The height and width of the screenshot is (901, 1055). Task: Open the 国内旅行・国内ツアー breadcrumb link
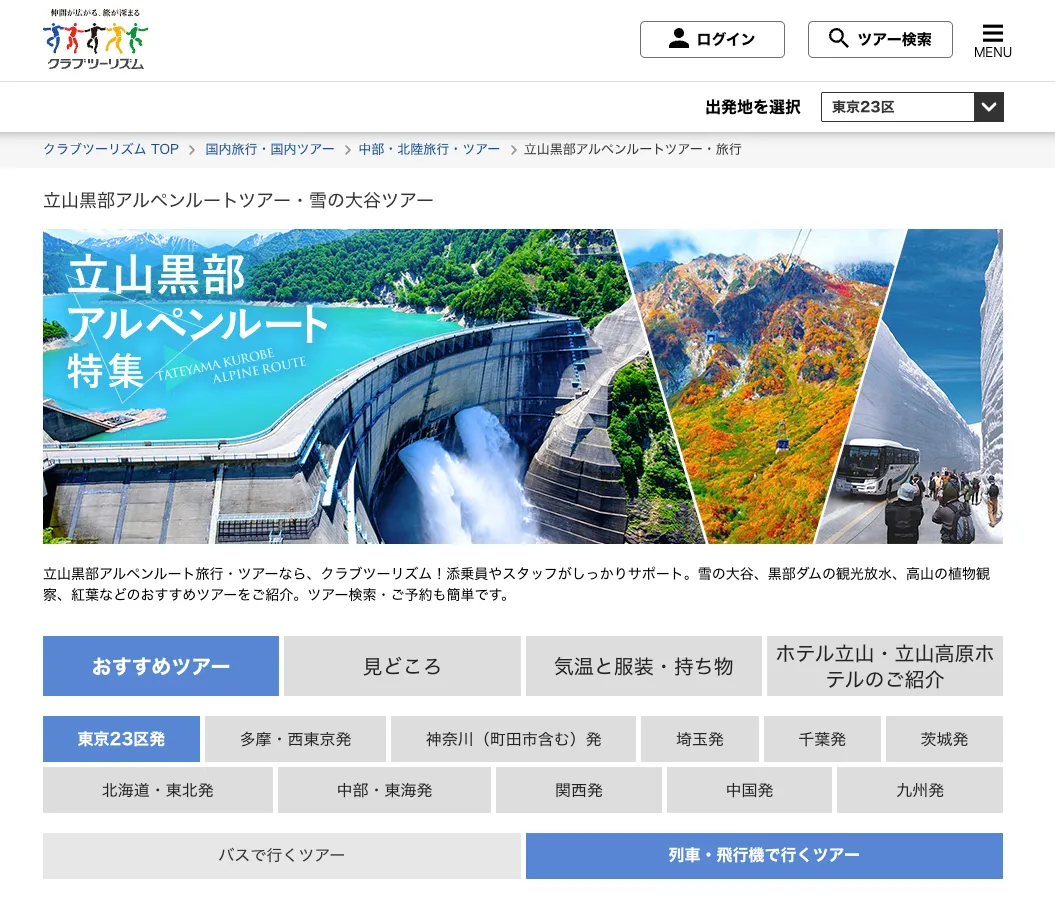[270, 149]
